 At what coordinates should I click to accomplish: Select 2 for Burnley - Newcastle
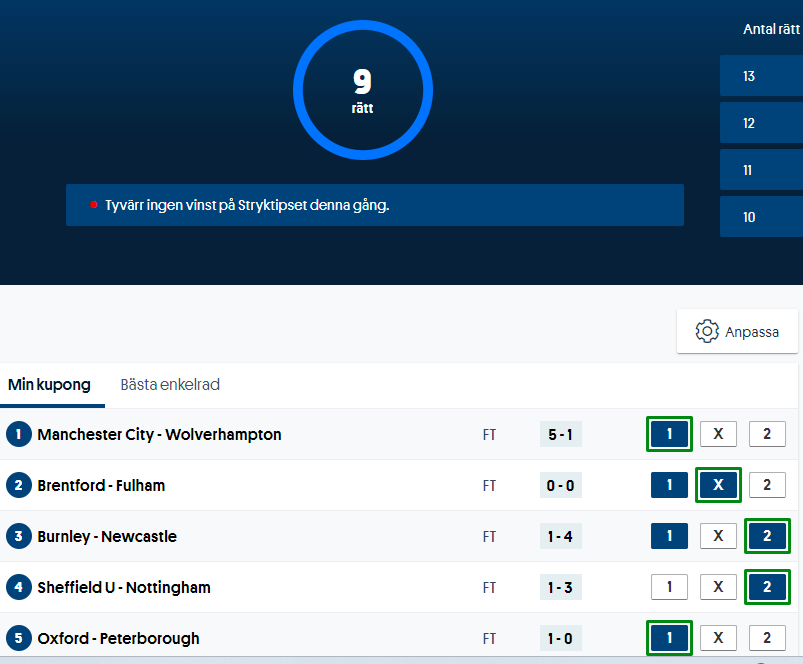pyautogui.click(x=767, y=536)
